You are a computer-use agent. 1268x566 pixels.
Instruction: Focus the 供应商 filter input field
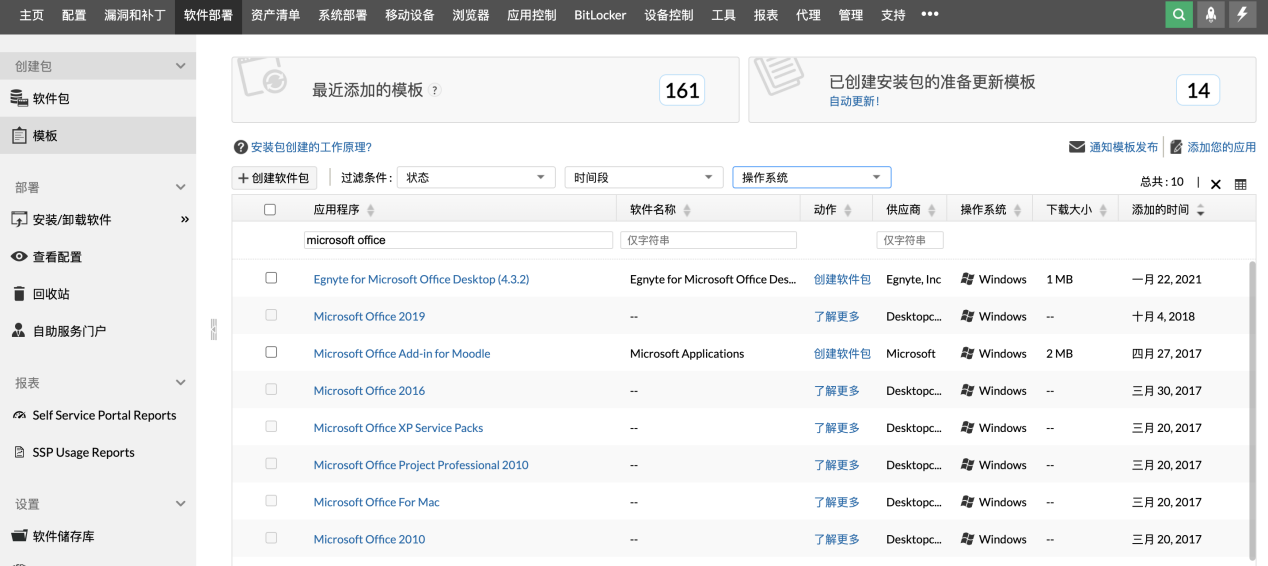(x=910, y=240)
